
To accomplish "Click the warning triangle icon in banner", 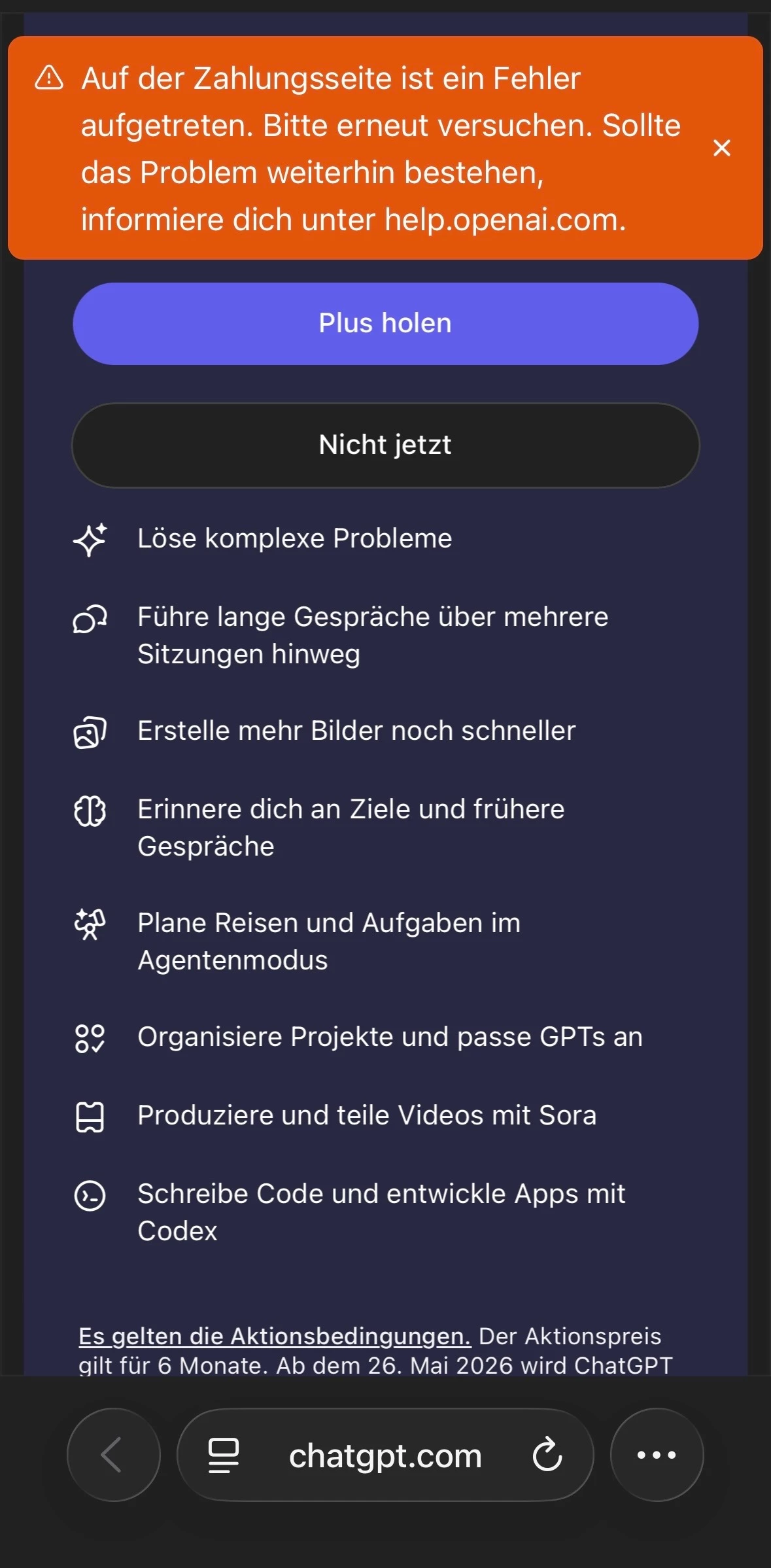I will (x=49, y=78).
